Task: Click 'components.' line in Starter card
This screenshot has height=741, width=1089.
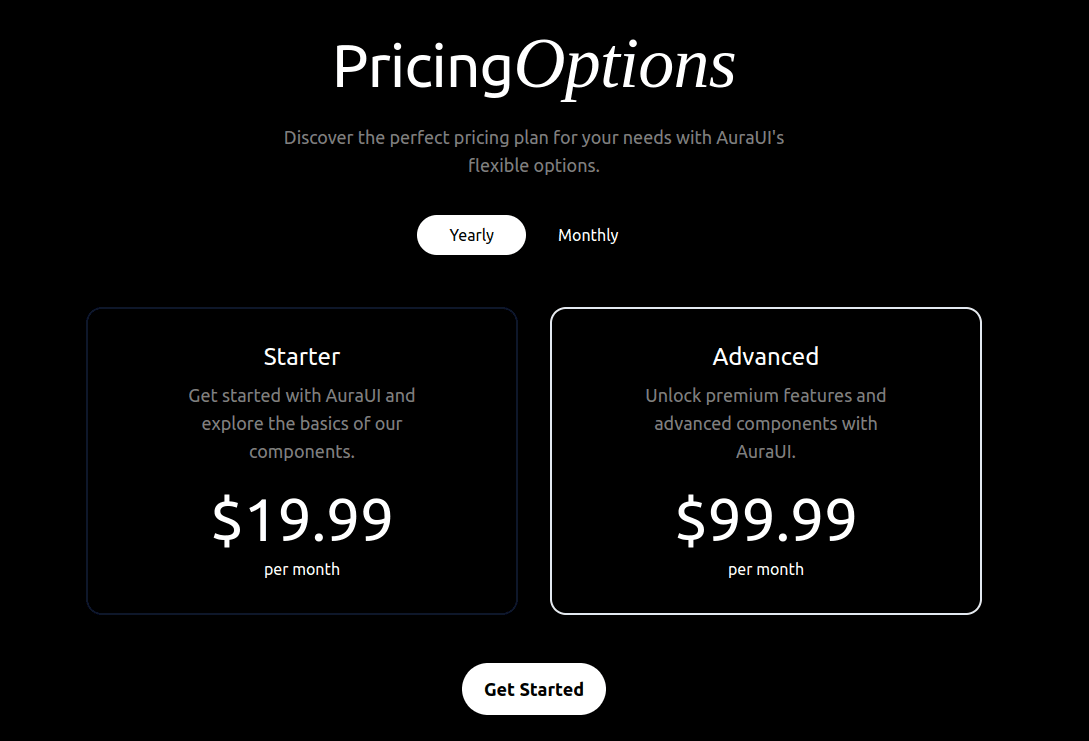Action: click(x=301, y=451)
